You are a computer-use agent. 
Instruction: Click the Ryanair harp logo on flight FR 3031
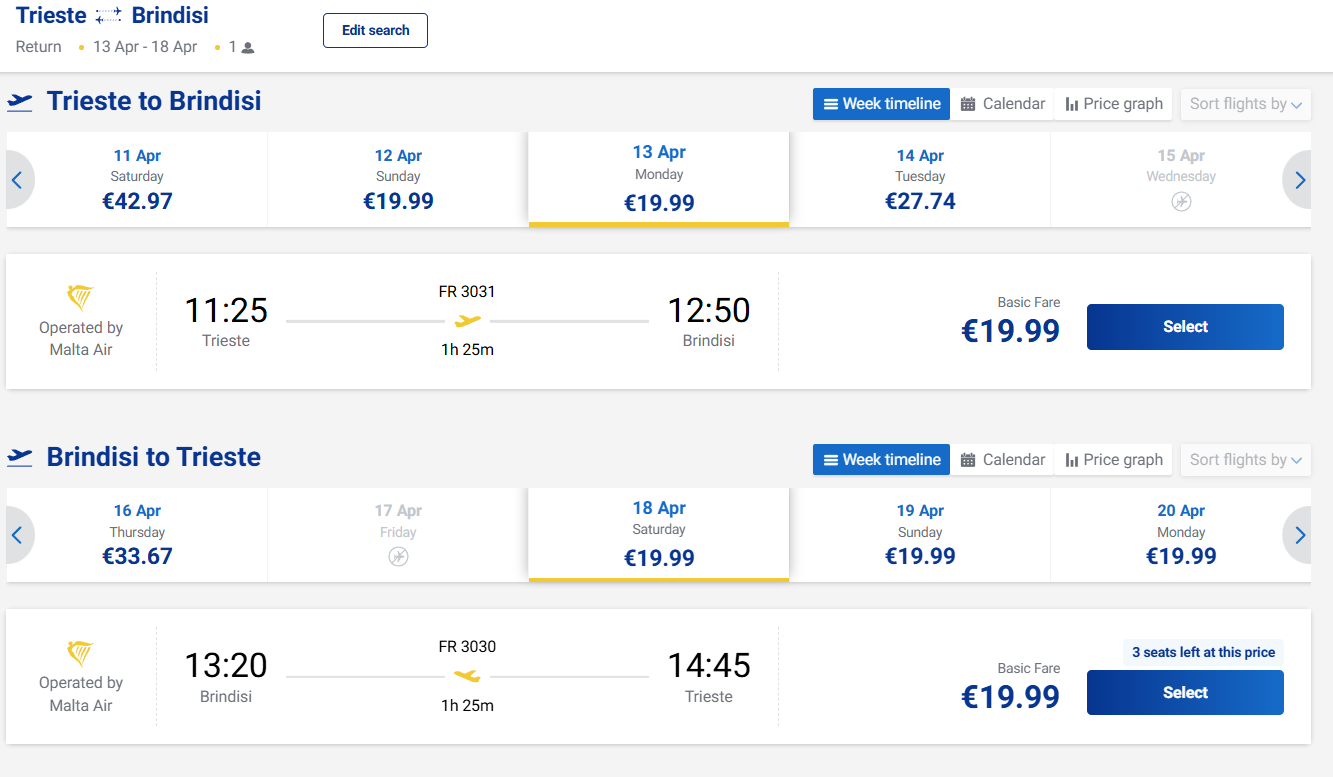(80, 298)
